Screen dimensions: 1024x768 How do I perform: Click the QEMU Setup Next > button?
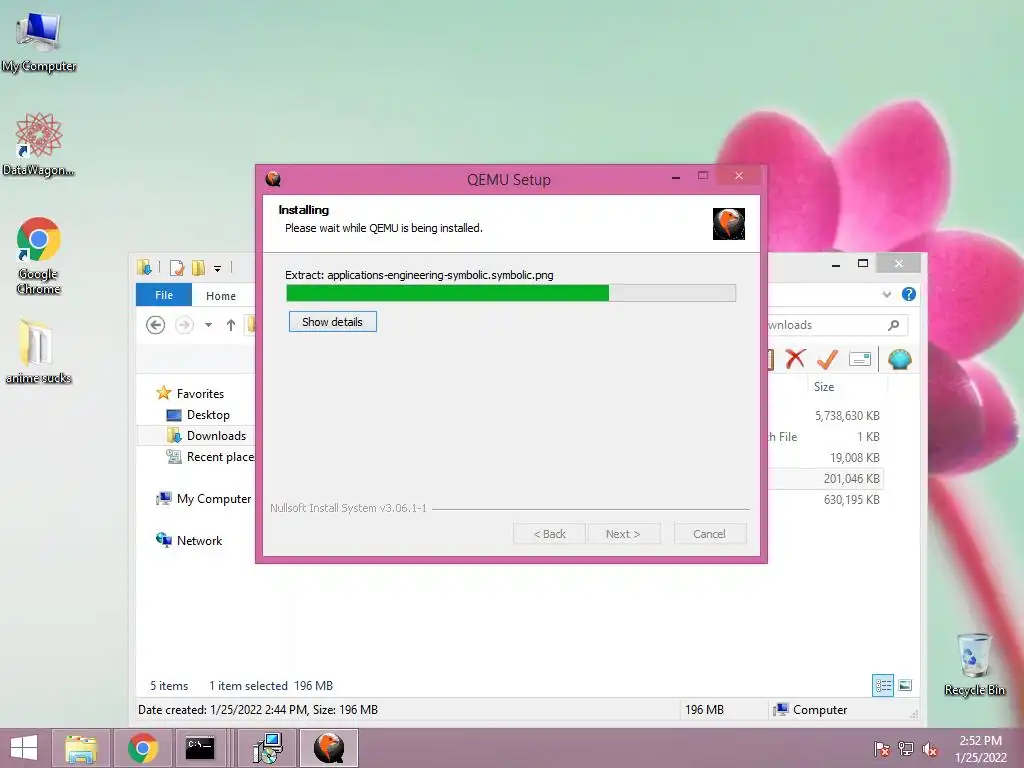[622, 534]
